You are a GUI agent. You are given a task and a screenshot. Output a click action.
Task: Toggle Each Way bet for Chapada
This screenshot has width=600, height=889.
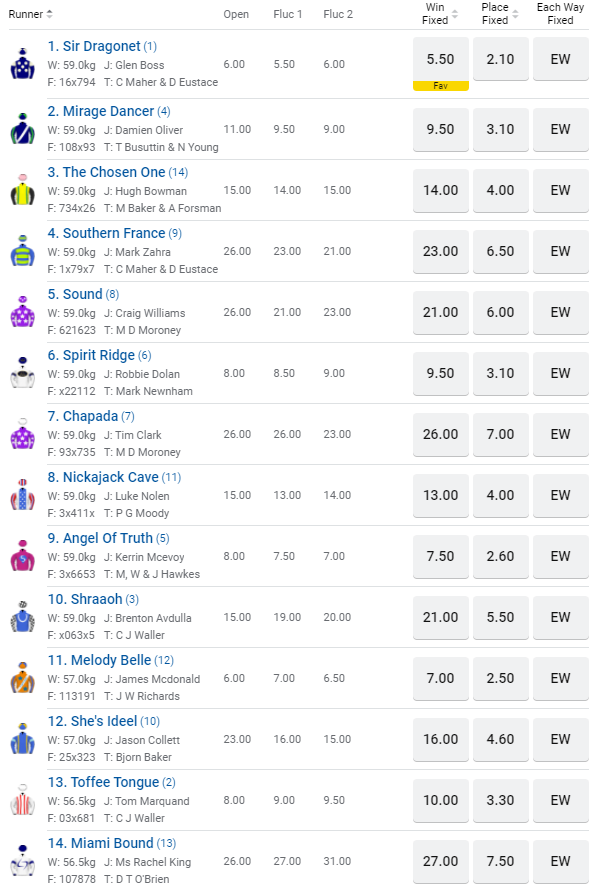point(560,434)
